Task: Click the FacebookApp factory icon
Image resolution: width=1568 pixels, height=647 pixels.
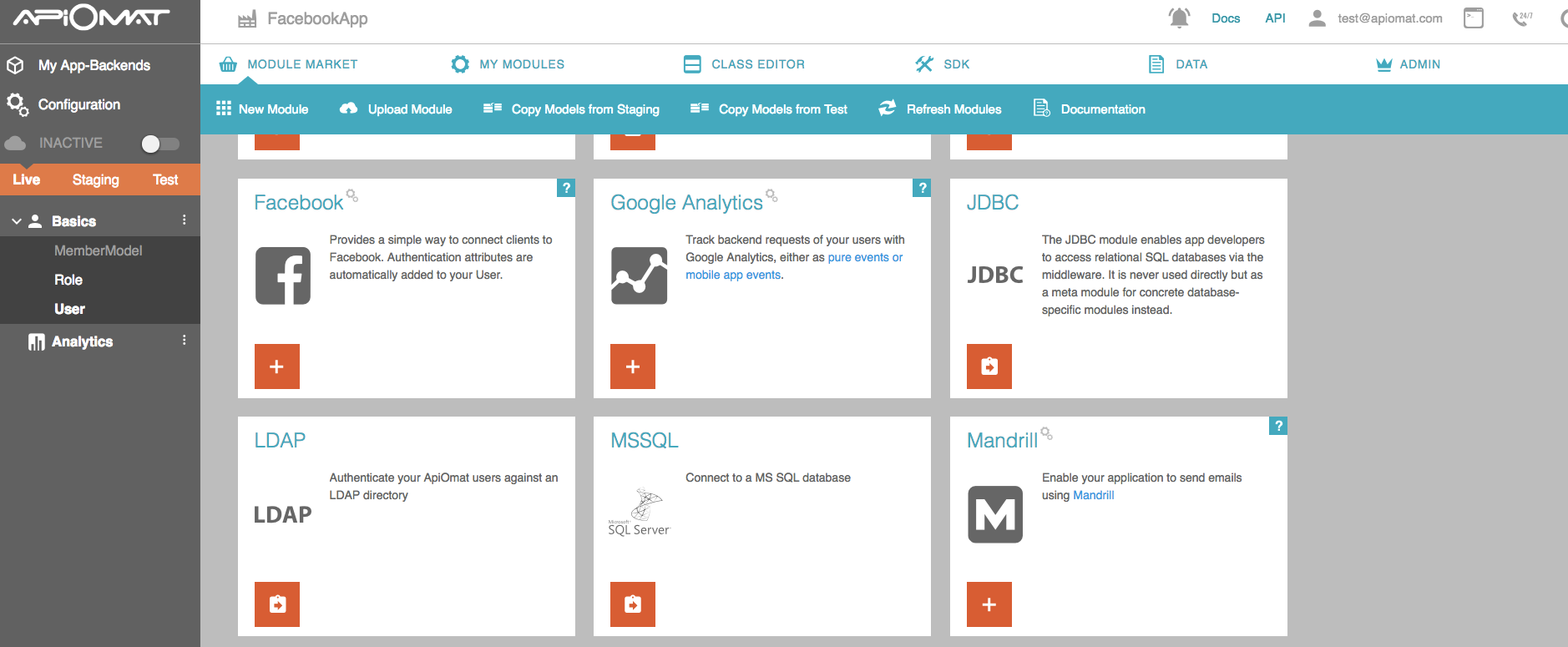Action: coord(247,19)
